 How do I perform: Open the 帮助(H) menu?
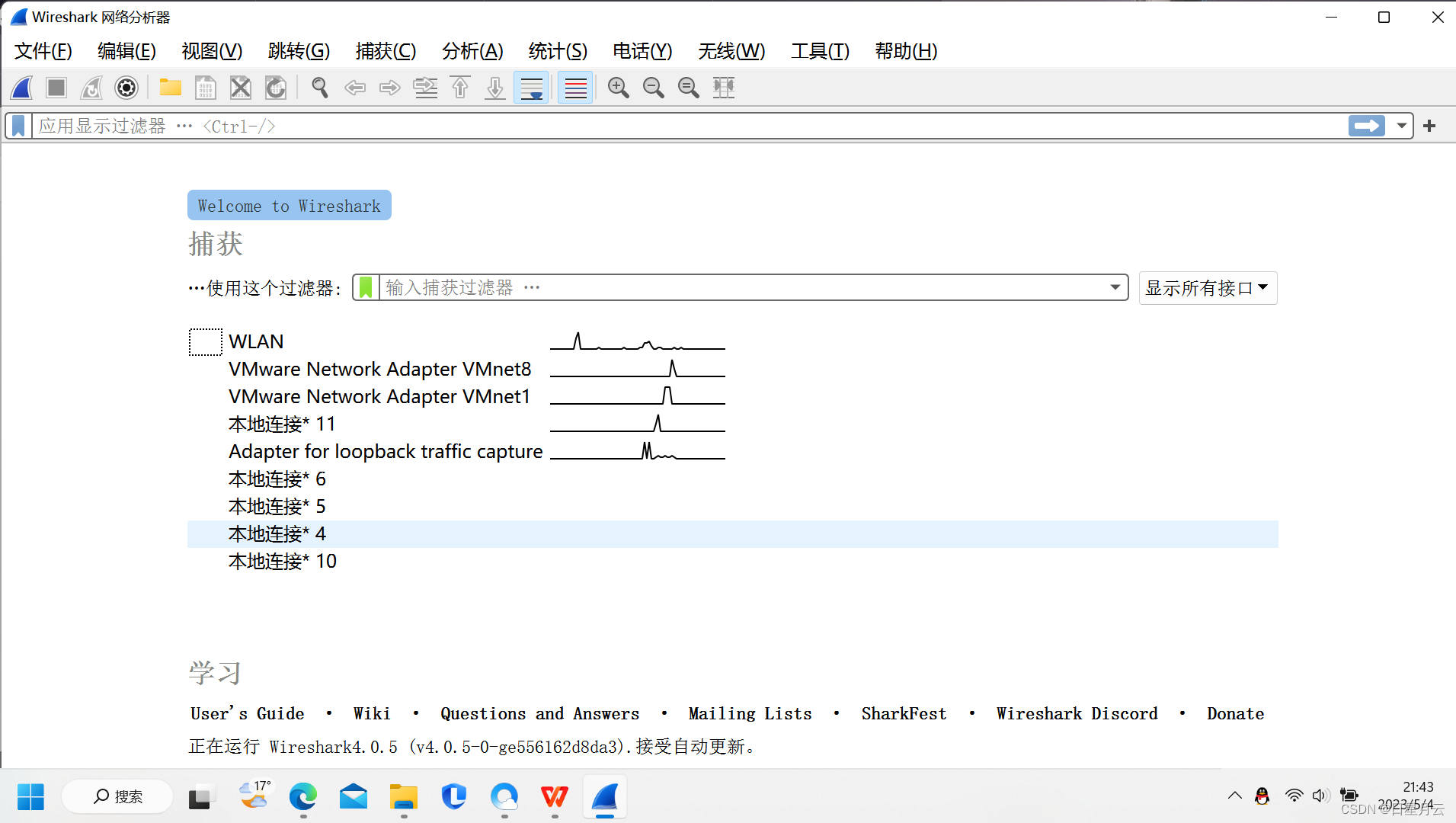906,51
